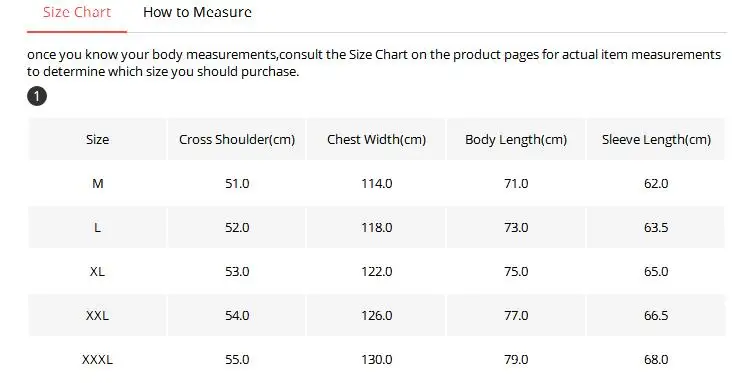751x383 pixels.
Task: Click the size chart instruction paragraph
Action: [x=374, y=63]
